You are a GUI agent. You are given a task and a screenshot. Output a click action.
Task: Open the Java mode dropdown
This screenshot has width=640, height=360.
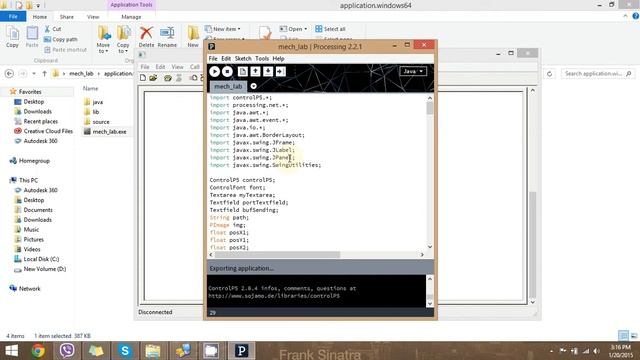pos(413,71)
